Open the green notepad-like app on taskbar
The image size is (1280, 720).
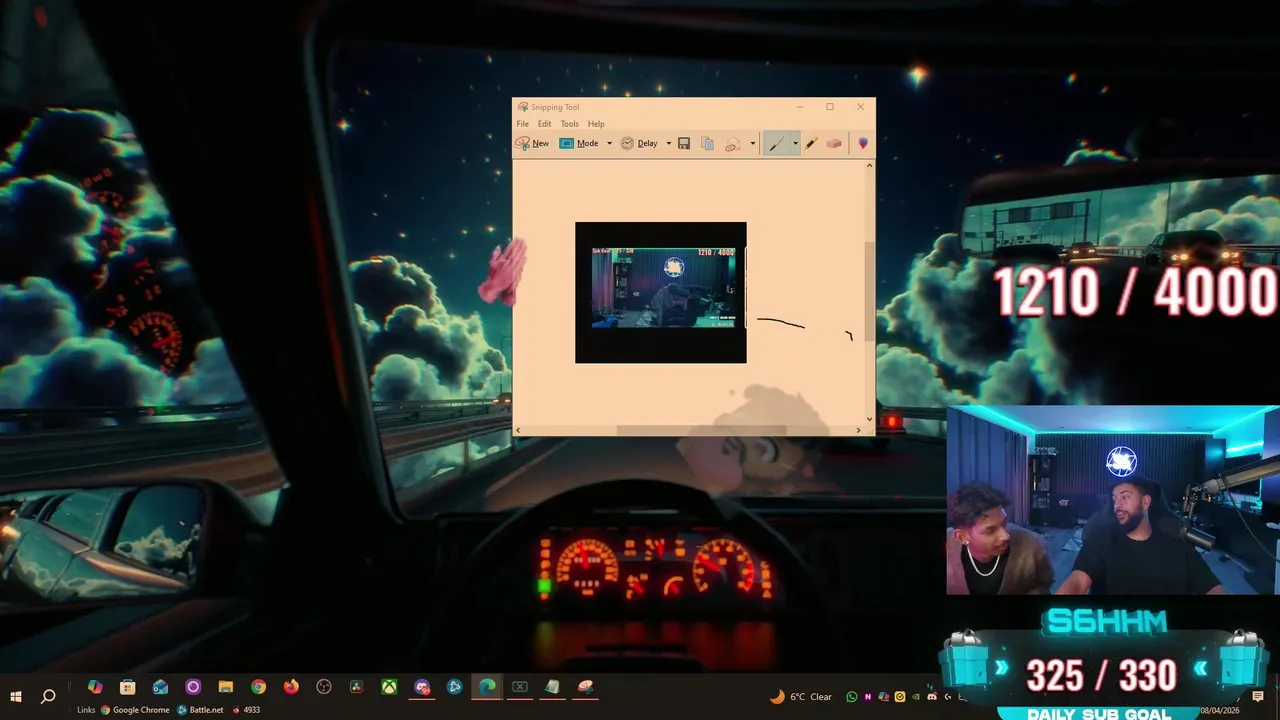[552, 687]
